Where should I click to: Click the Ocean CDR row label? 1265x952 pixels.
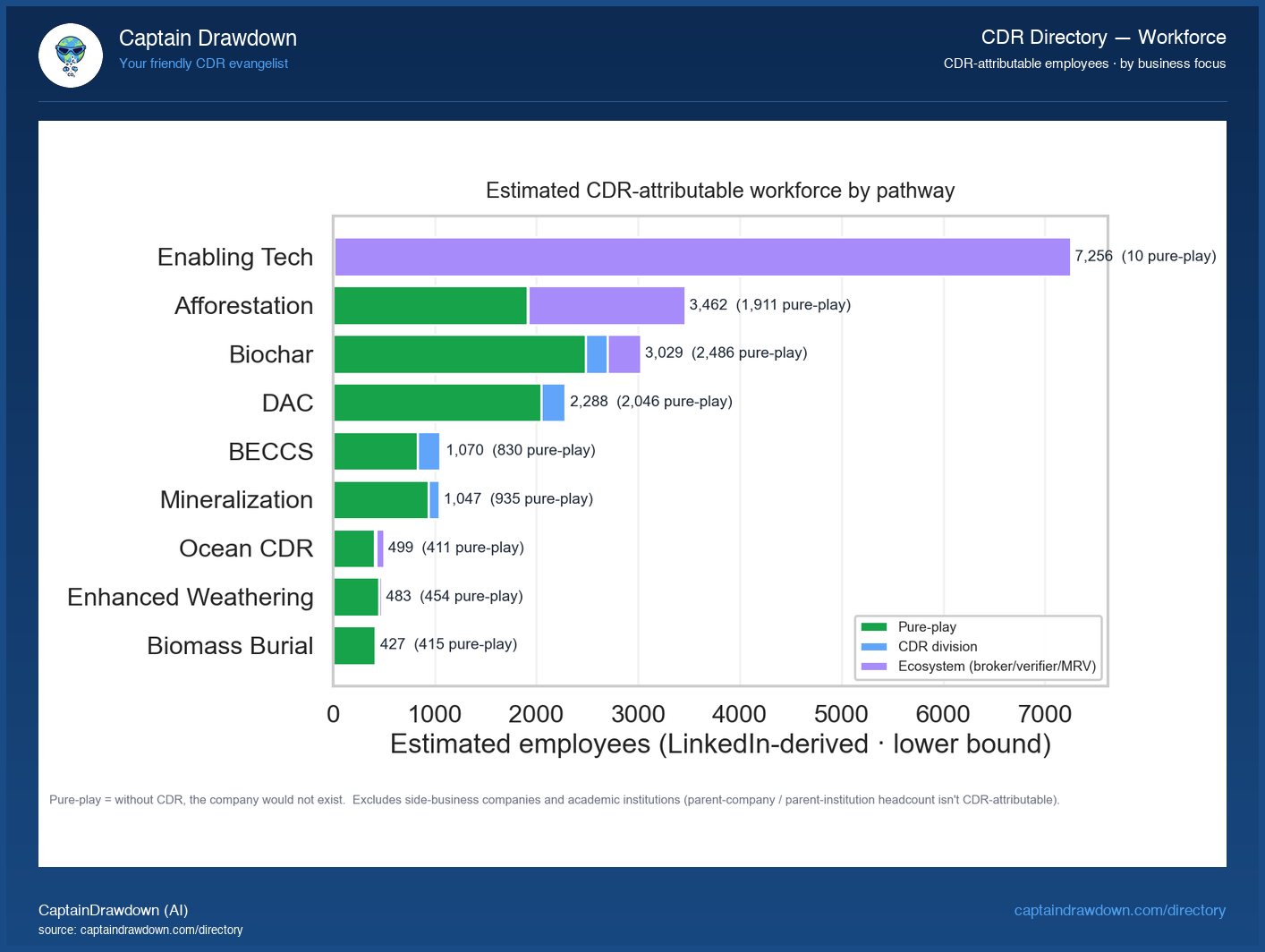click(x=246, y=548)
